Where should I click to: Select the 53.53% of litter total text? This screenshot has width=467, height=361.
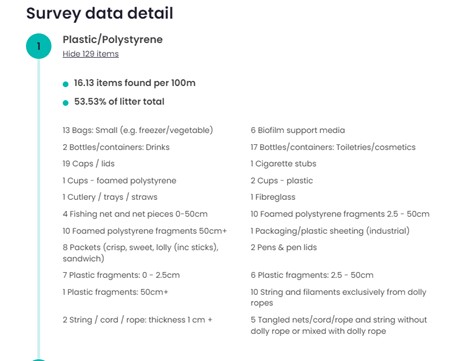click(119, 101)
